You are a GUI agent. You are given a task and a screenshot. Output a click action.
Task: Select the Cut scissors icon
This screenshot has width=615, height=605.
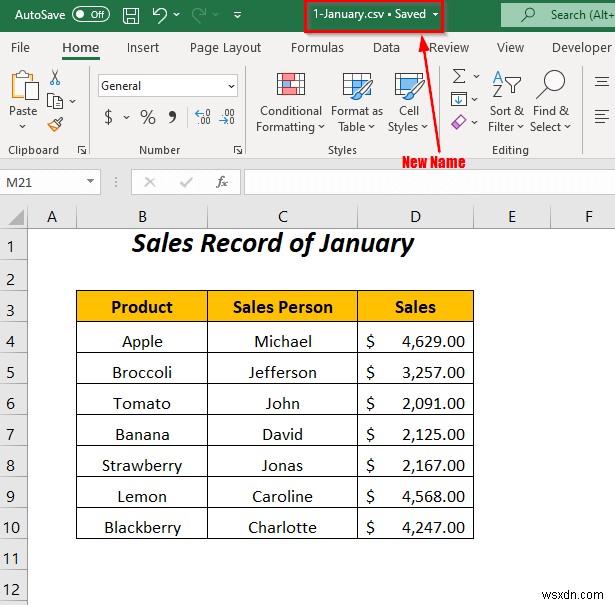[x=54, y=78]
